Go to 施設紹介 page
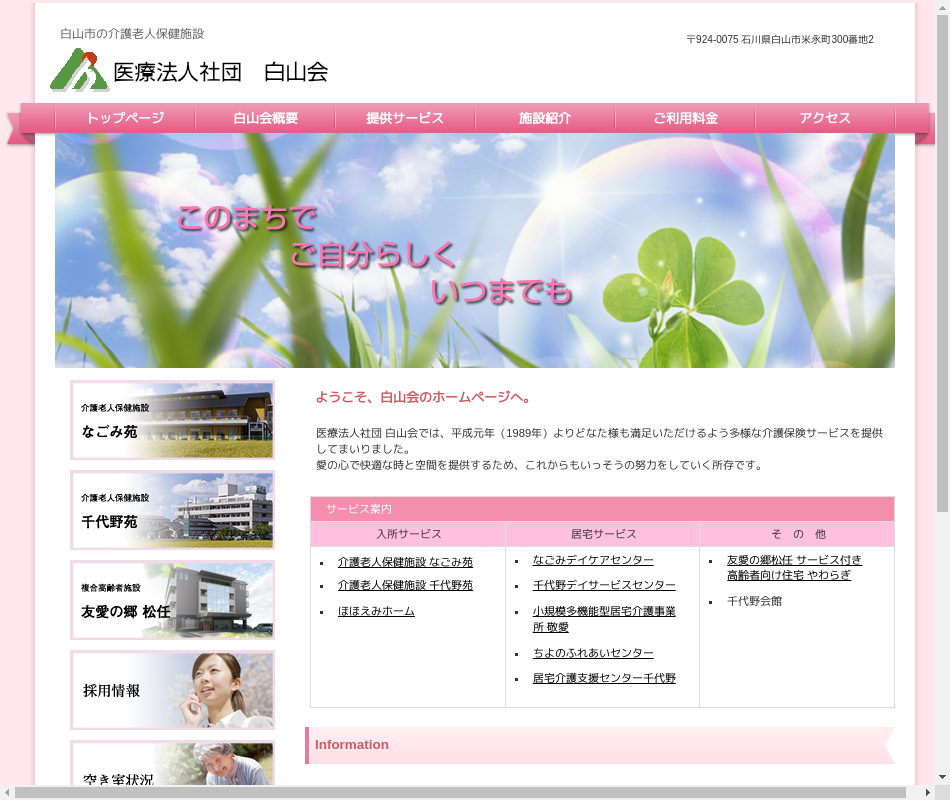The height and width of the screenshot is (800, 950). pyautogui.click(x=545, y=118)
